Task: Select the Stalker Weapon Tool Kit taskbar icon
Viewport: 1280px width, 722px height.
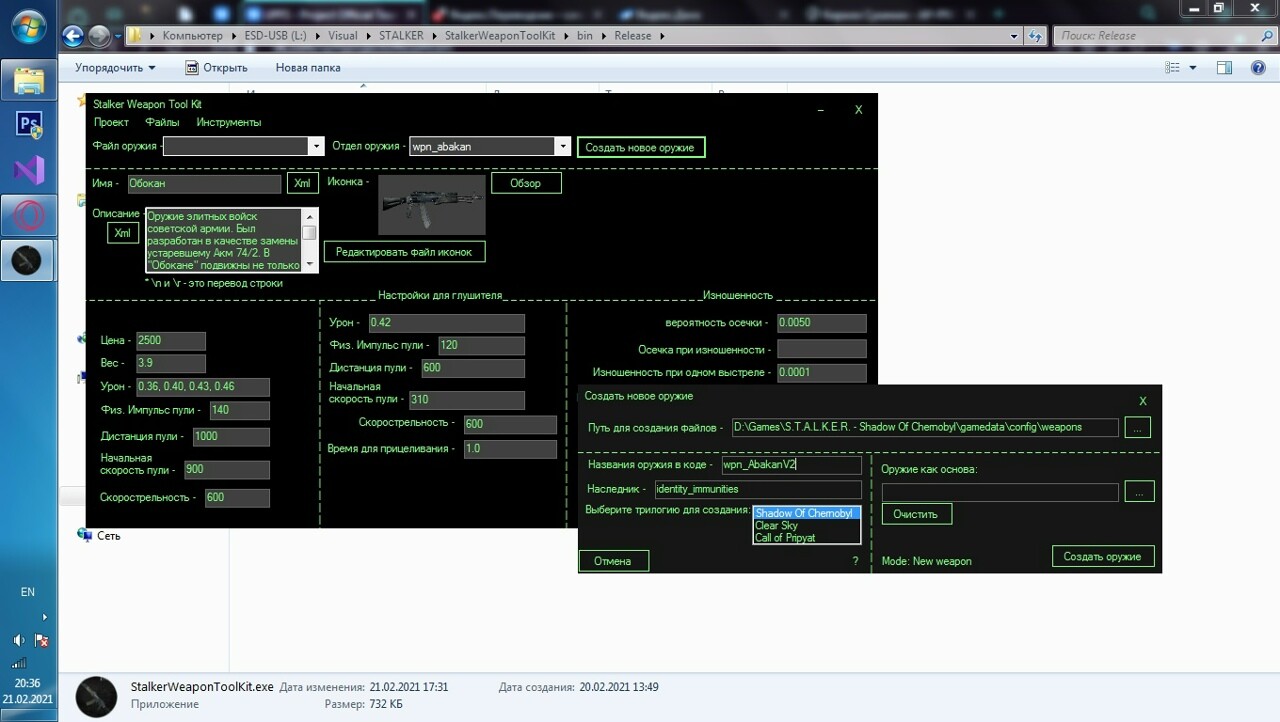Action: 28,260
